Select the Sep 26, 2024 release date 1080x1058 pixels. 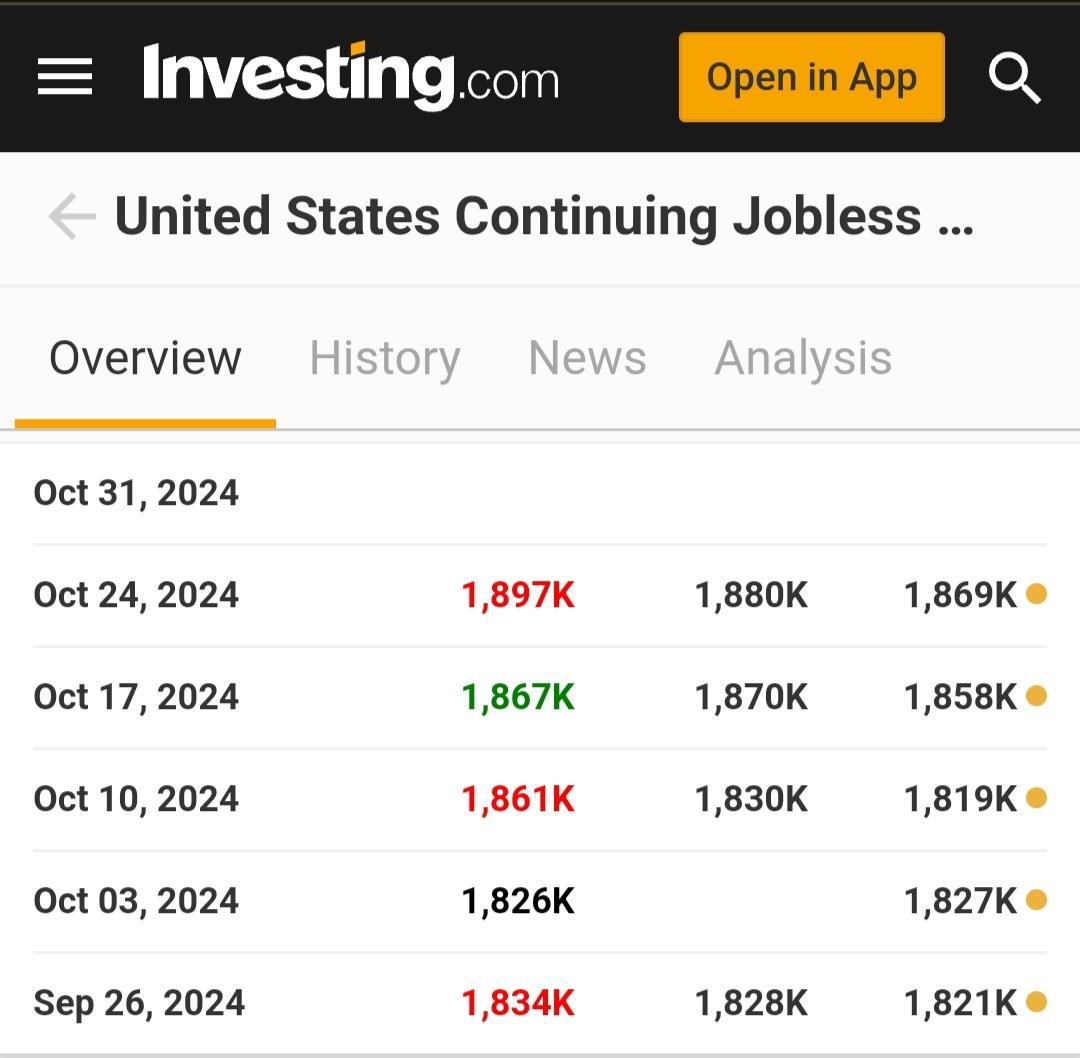point(139,1003)
